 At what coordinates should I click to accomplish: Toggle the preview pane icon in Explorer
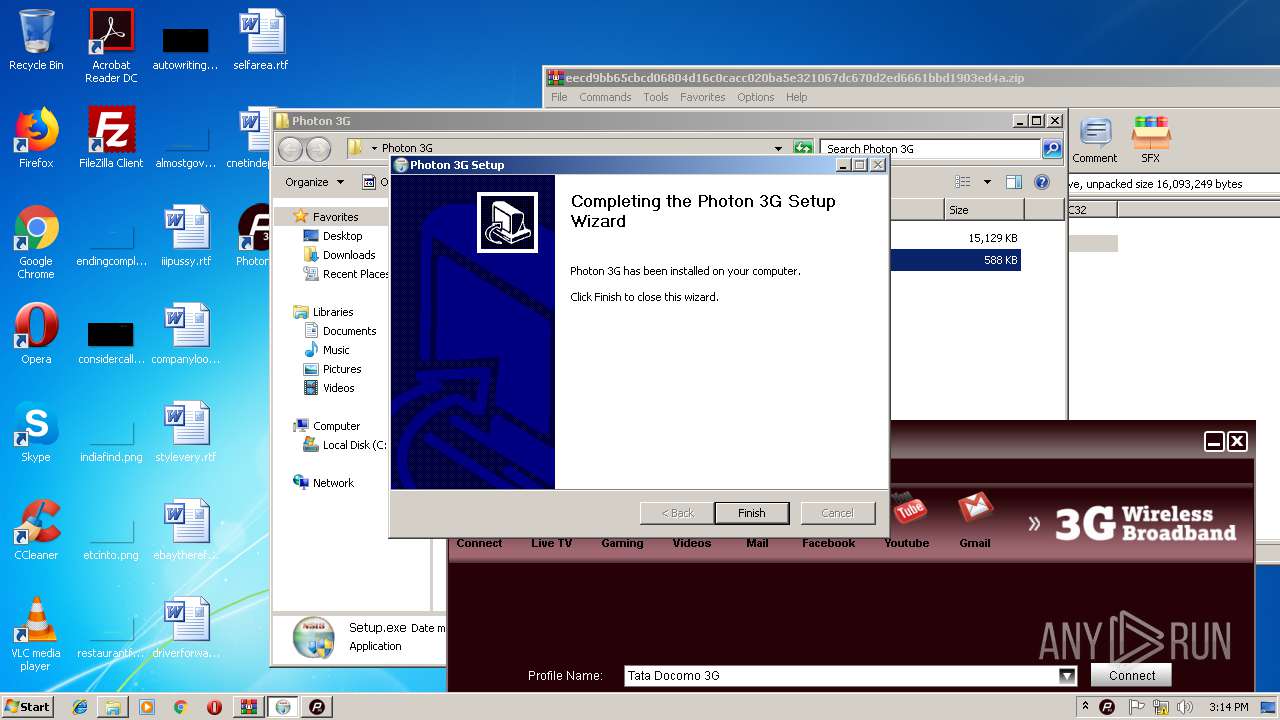click(1014, 182)
